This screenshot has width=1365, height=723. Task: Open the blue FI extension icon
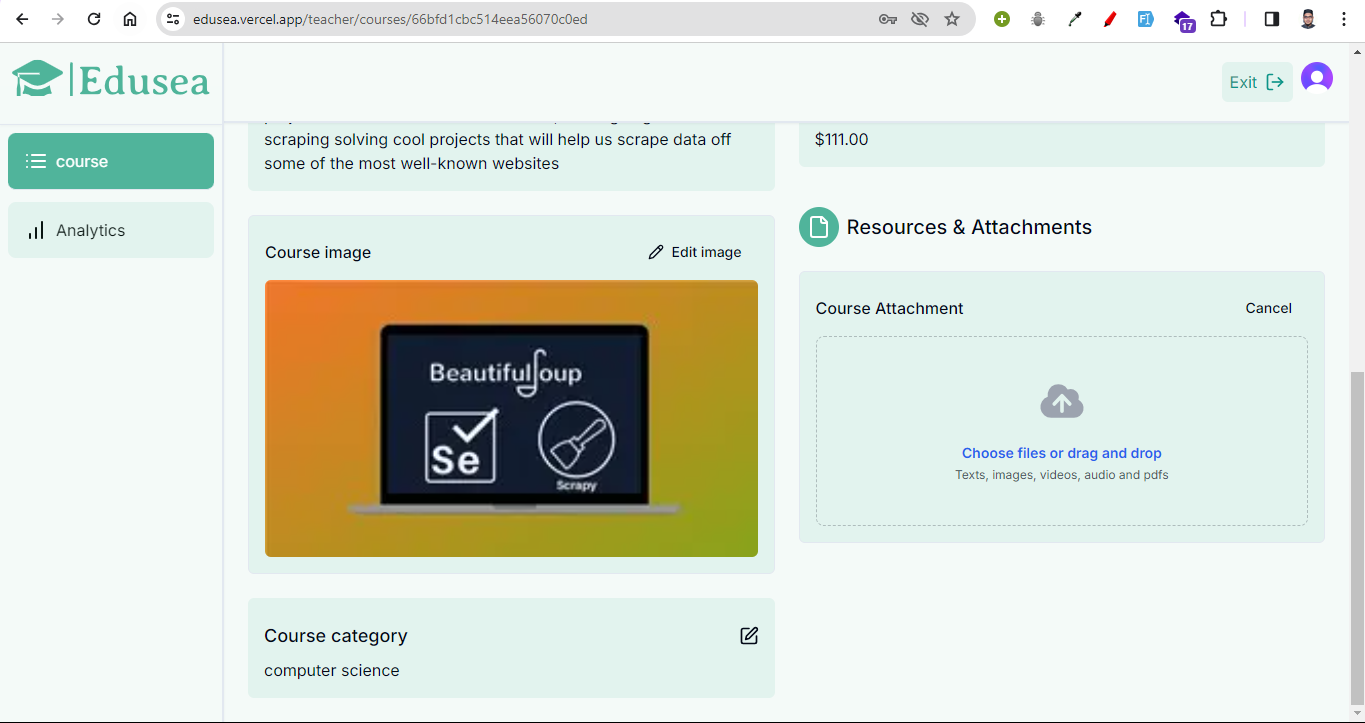pos(1146,19)
